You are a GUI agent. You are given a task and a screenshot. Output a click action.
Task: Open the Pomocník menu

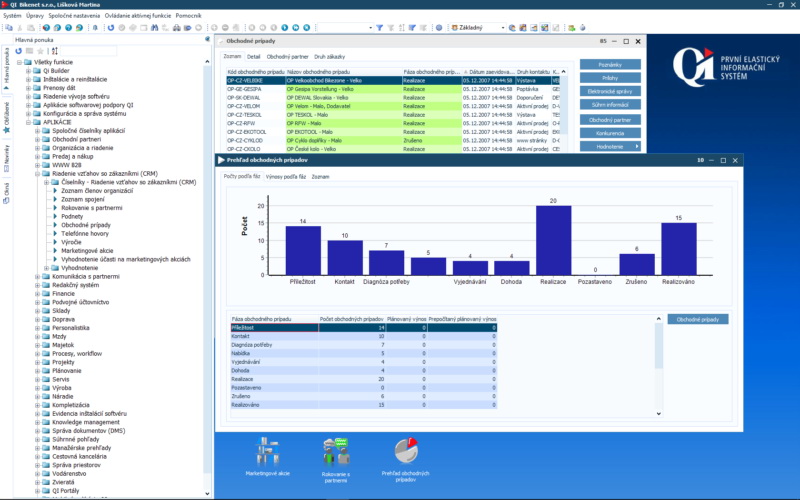point(188,16)
